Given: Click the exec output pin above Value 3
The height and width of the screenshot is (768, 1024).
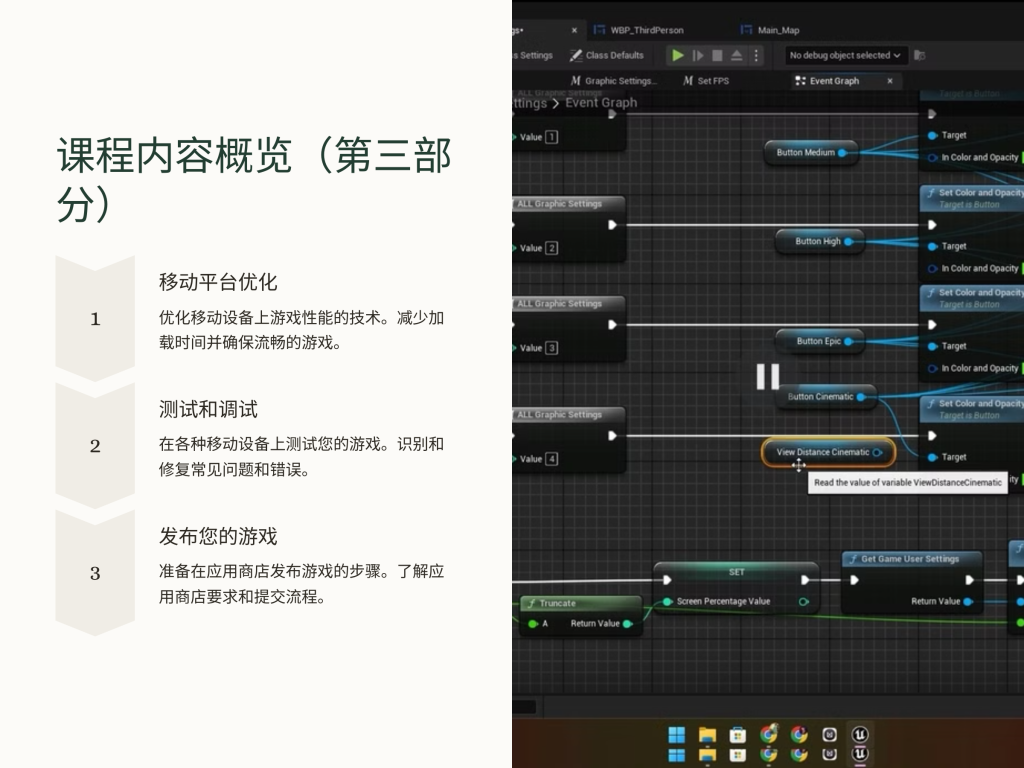Looking at the screenshot, I should tap(613, 325).
